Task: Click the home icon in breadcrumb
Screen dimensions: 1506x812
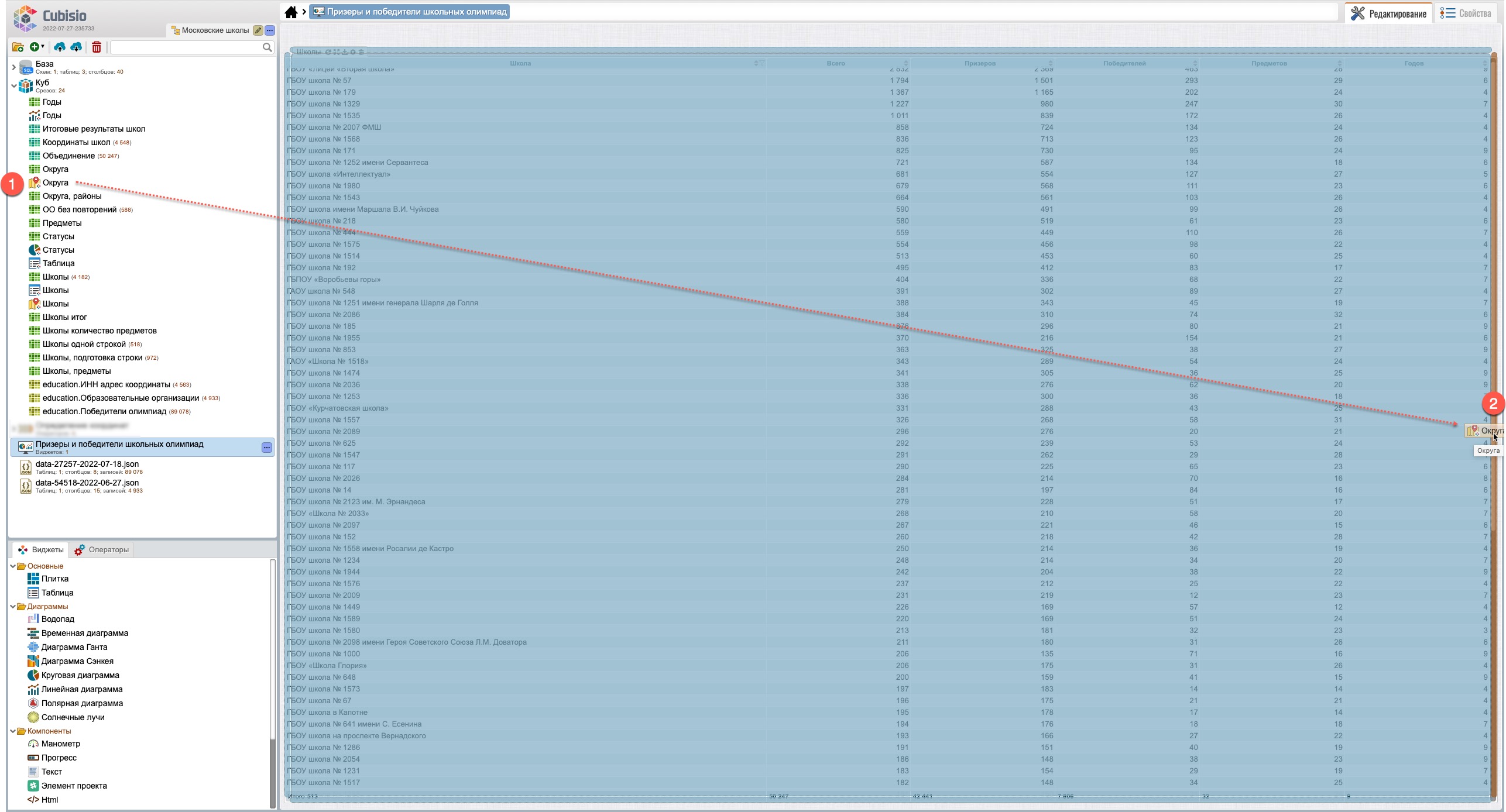Action: coord(291,12)
